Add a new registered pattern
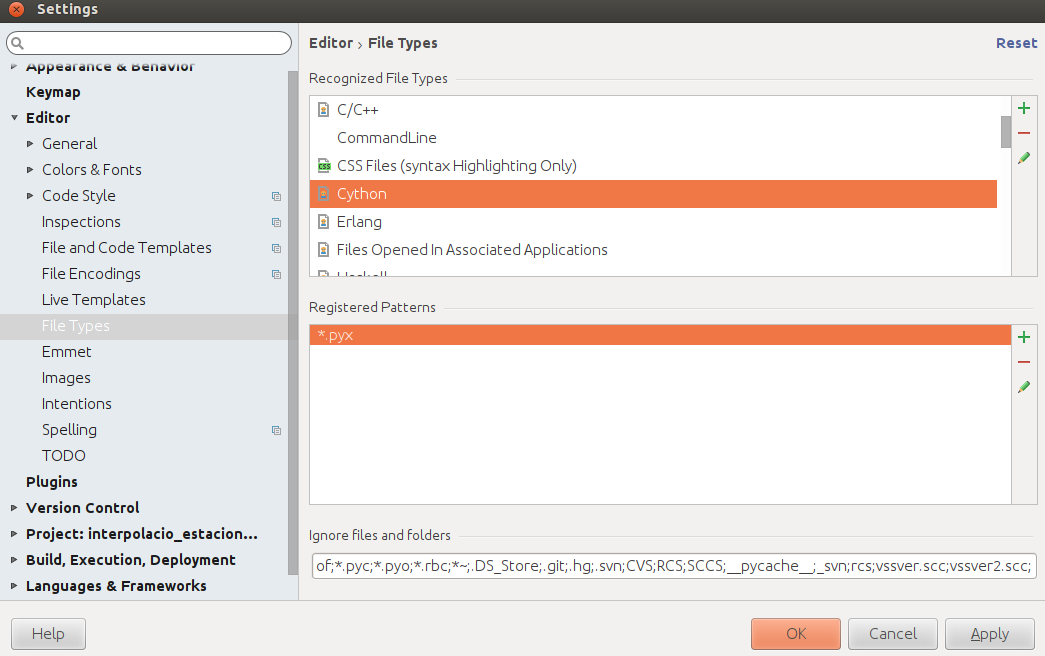 1024,337
